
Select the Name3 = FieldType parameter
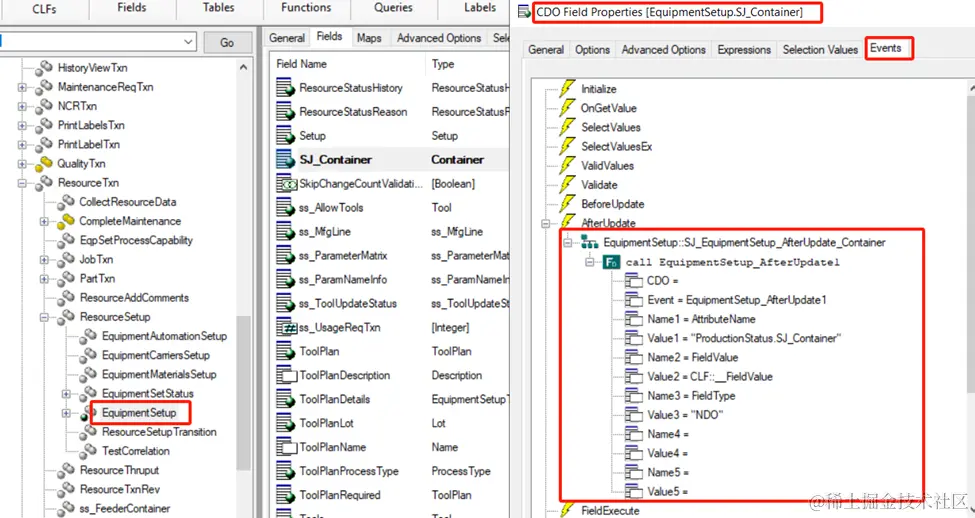[691, 396]
